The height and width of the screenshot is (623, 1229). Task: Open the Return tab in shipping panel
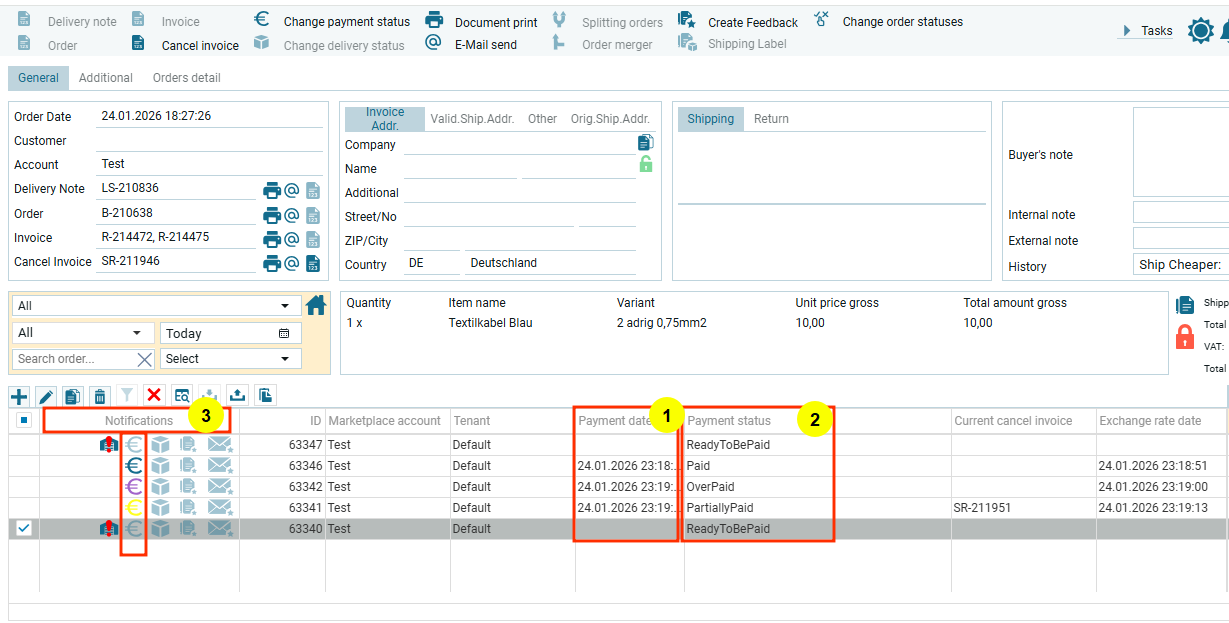pos(771,119)
